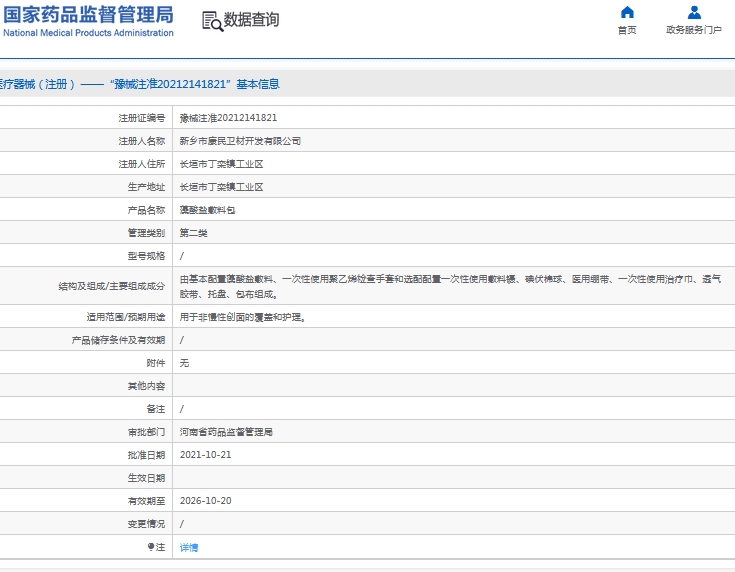This screenshot has height=572, width=735.
Task: Click the 管理类别 row label
Action: [x=146, y=233]
